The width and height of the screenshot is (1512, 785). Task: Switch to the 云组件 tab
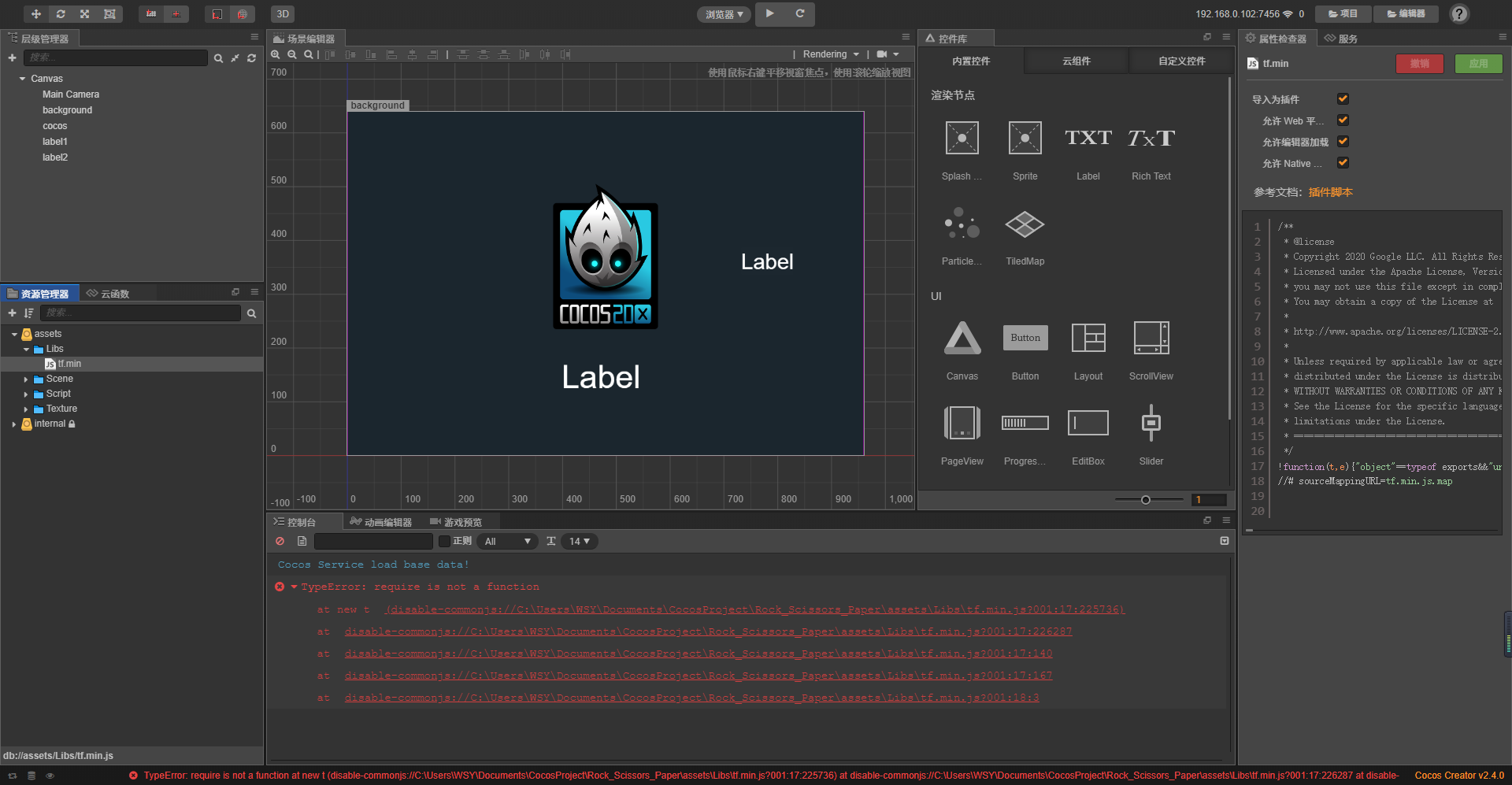1077,61
